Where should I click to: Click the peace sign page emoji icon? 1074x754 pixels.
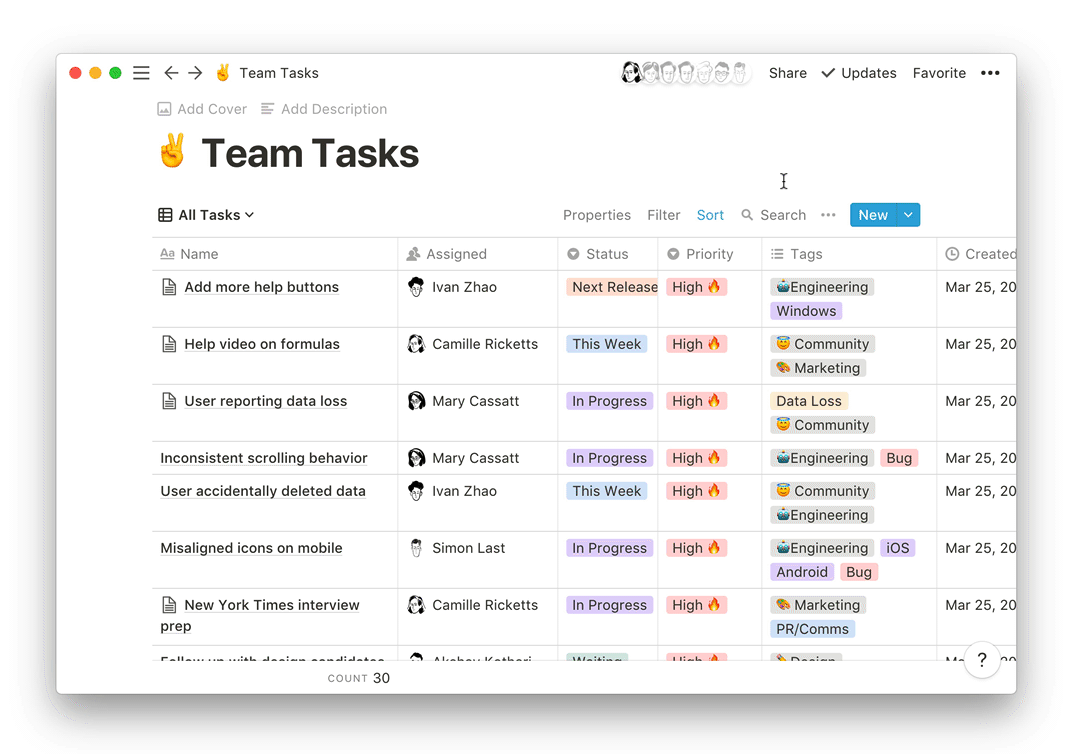click(x=173, y=153)
